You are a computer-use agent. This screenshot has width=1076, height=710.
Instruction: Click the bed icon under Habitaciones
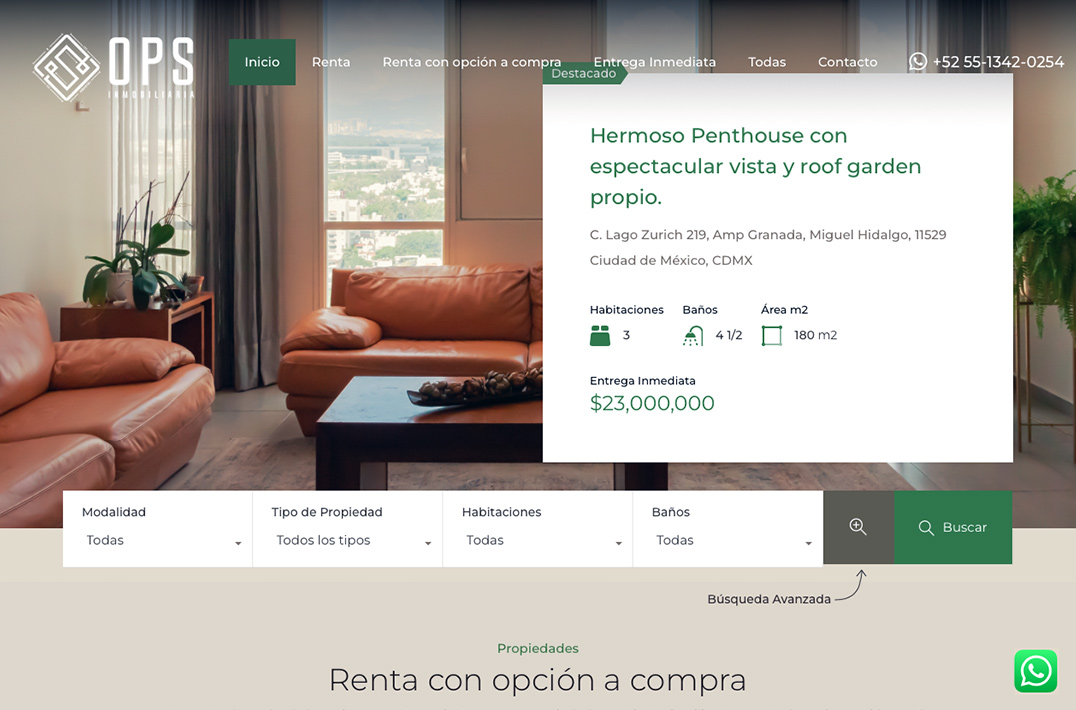(600, 335)
